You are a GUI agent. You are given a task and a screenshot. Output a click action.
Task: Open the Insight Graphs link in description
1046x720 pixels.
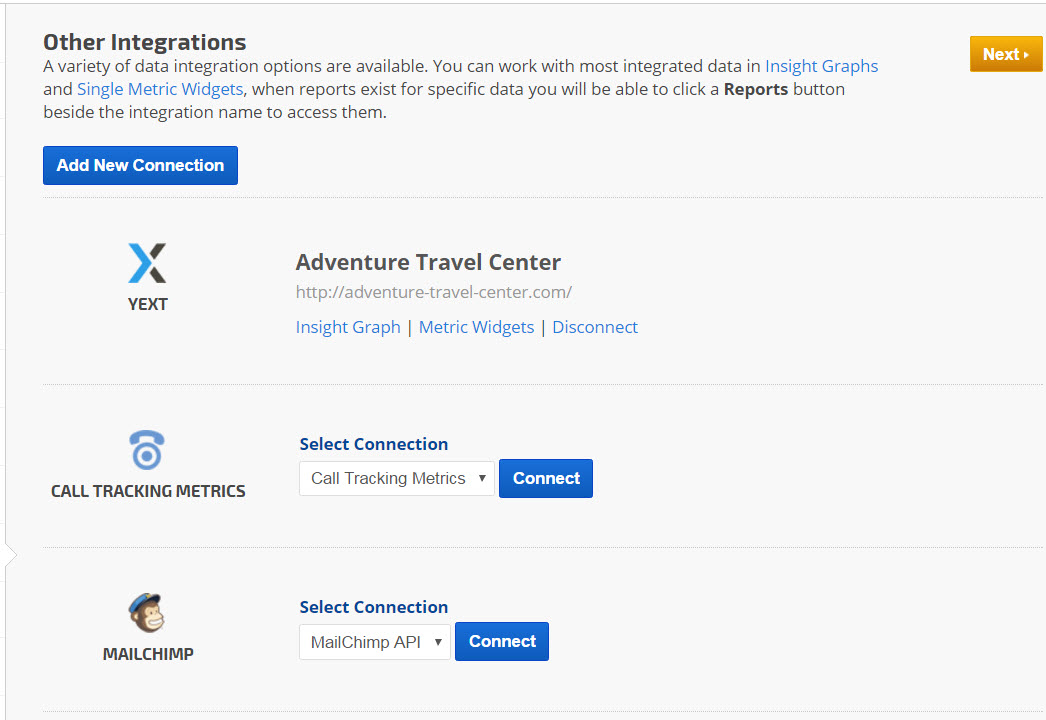pos(821,66)
